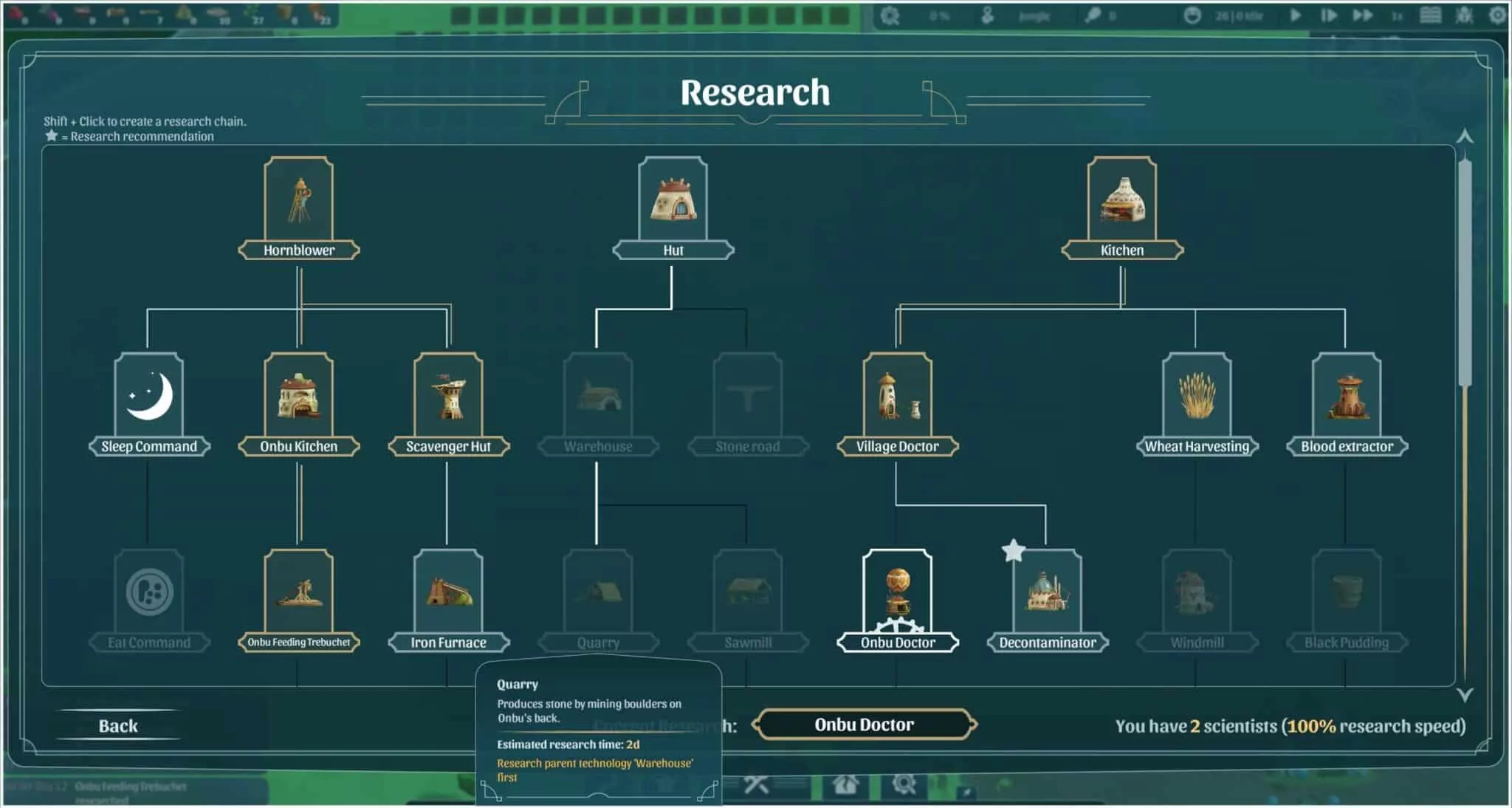
Task: Click the locked Sawmill node
Action: click(x=748, y=601)
